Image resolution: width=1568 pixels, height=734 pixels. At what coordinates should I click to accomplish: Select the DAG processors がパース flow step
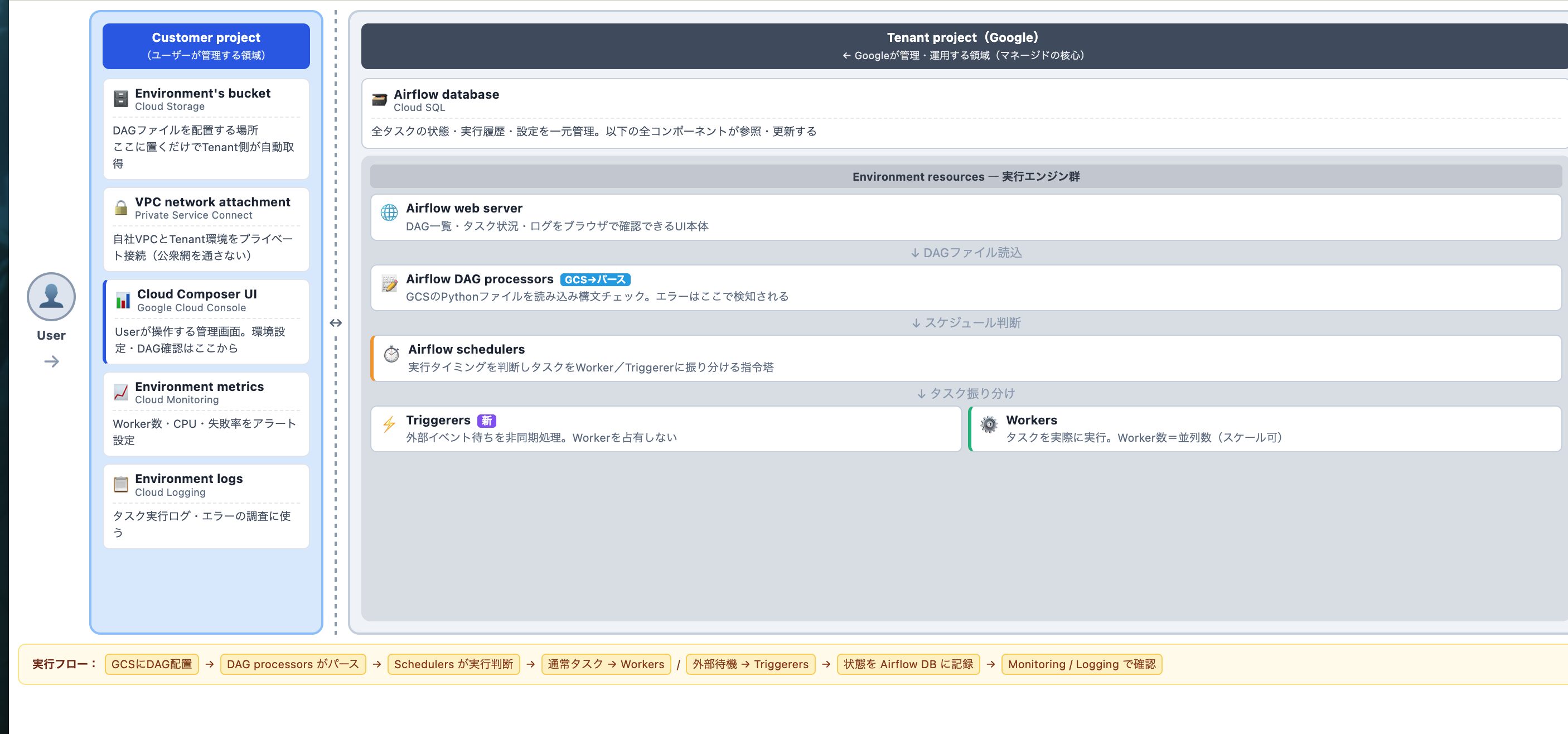pyautogui.click(x=293, y=664)
